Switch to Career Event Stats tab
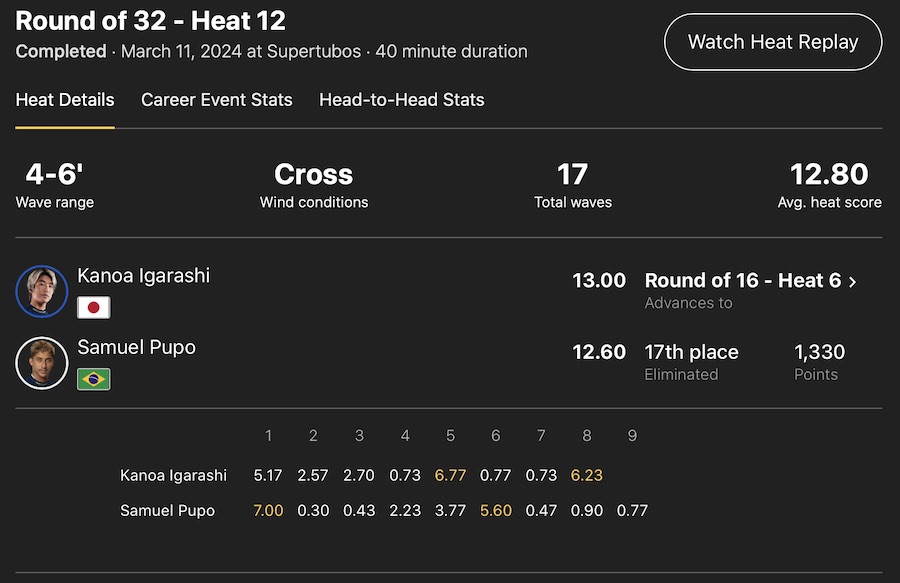900x583 pixels. coord(217,100)
